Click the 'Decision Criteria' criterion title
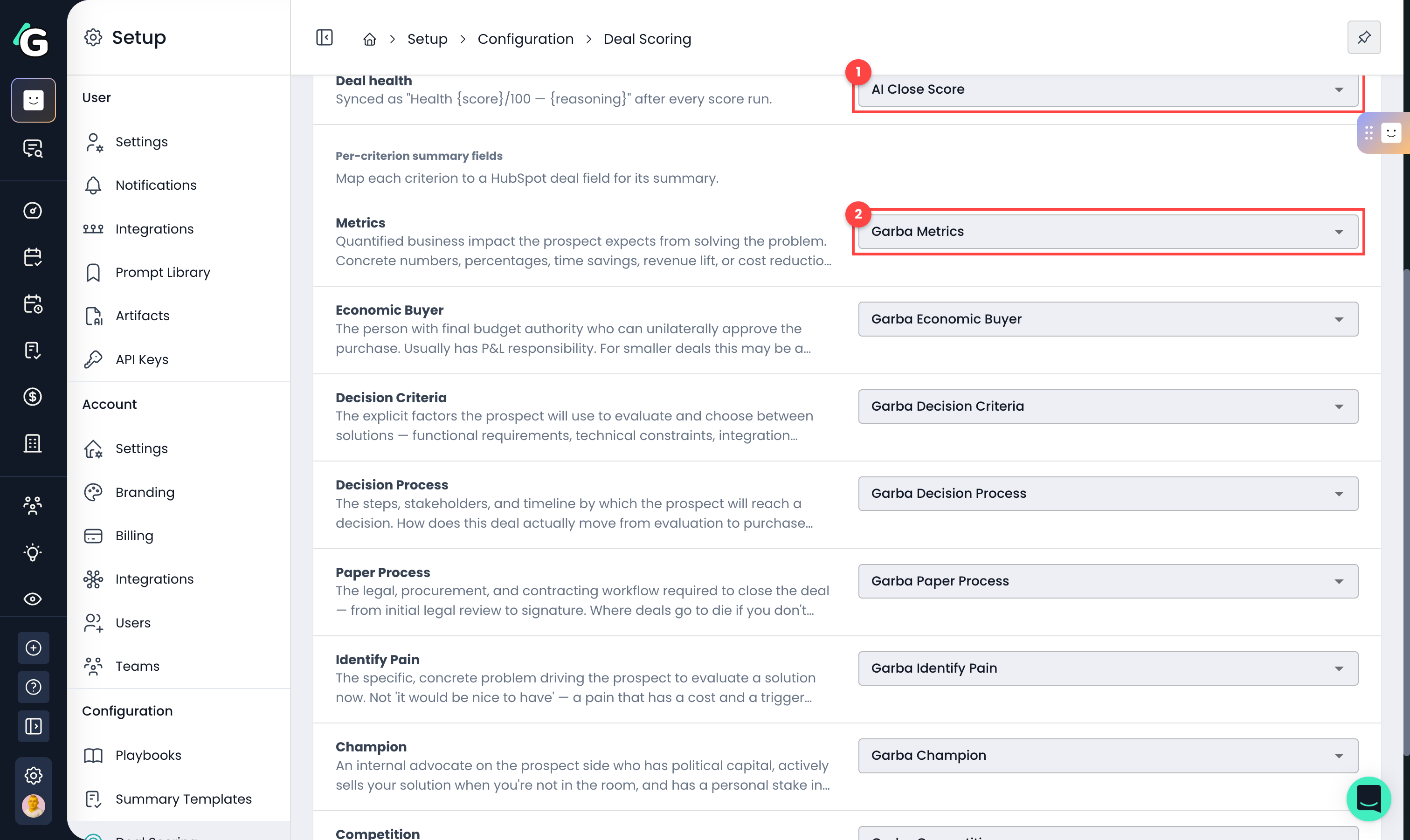This screenshot has width=1410, height=840. click(x=391, y=398)
